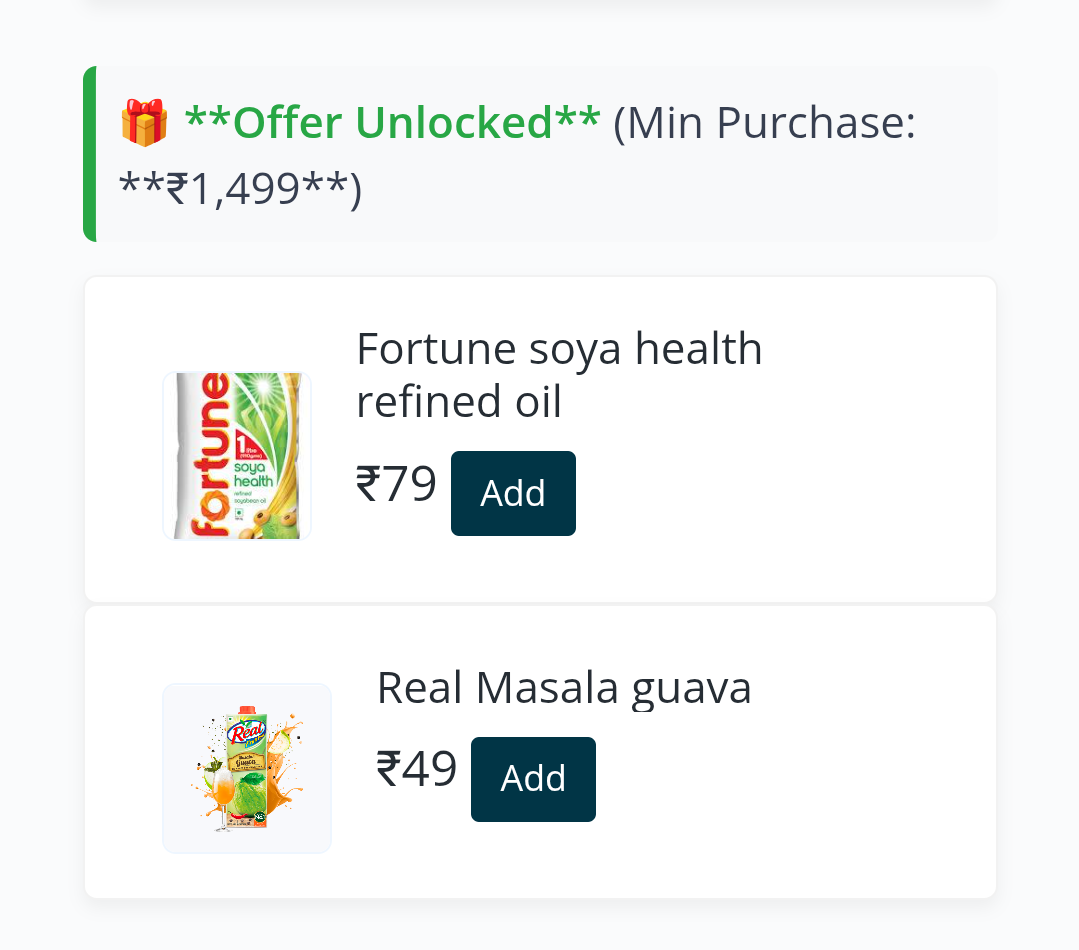Click the green "Offer Unlocked" text
Screen dimensions: 1079x950
click(392, 123)
